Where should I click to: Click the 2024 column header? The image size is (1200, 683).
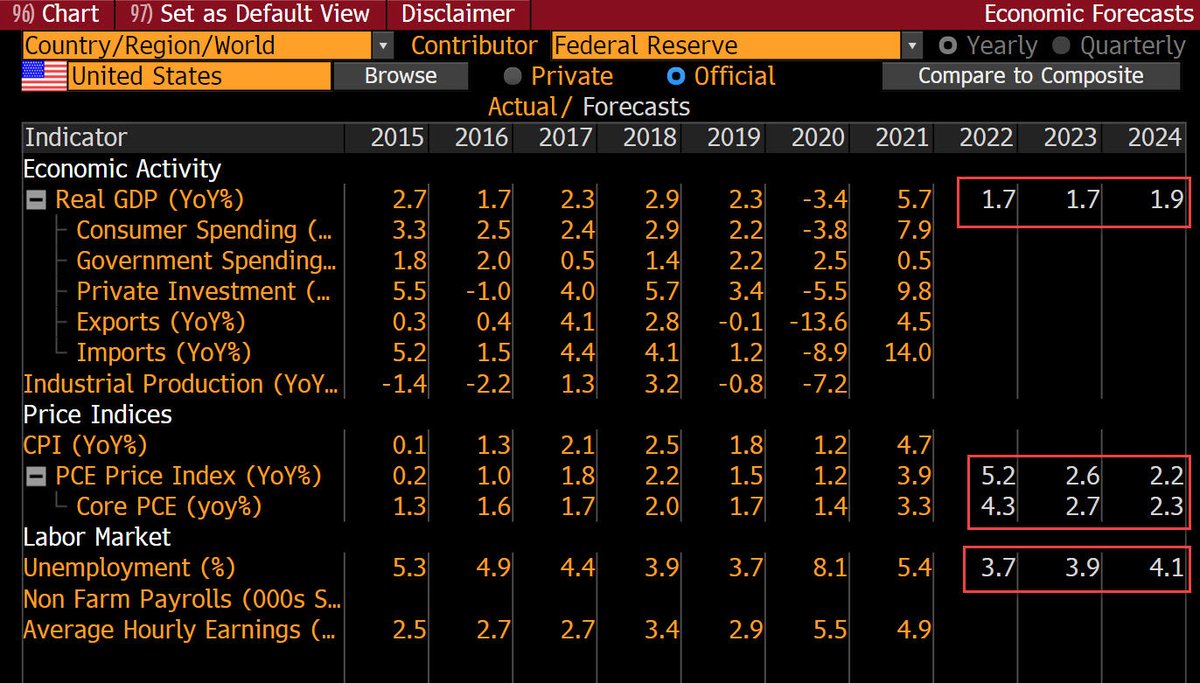pyautogui.click(x=1154, y=138)
